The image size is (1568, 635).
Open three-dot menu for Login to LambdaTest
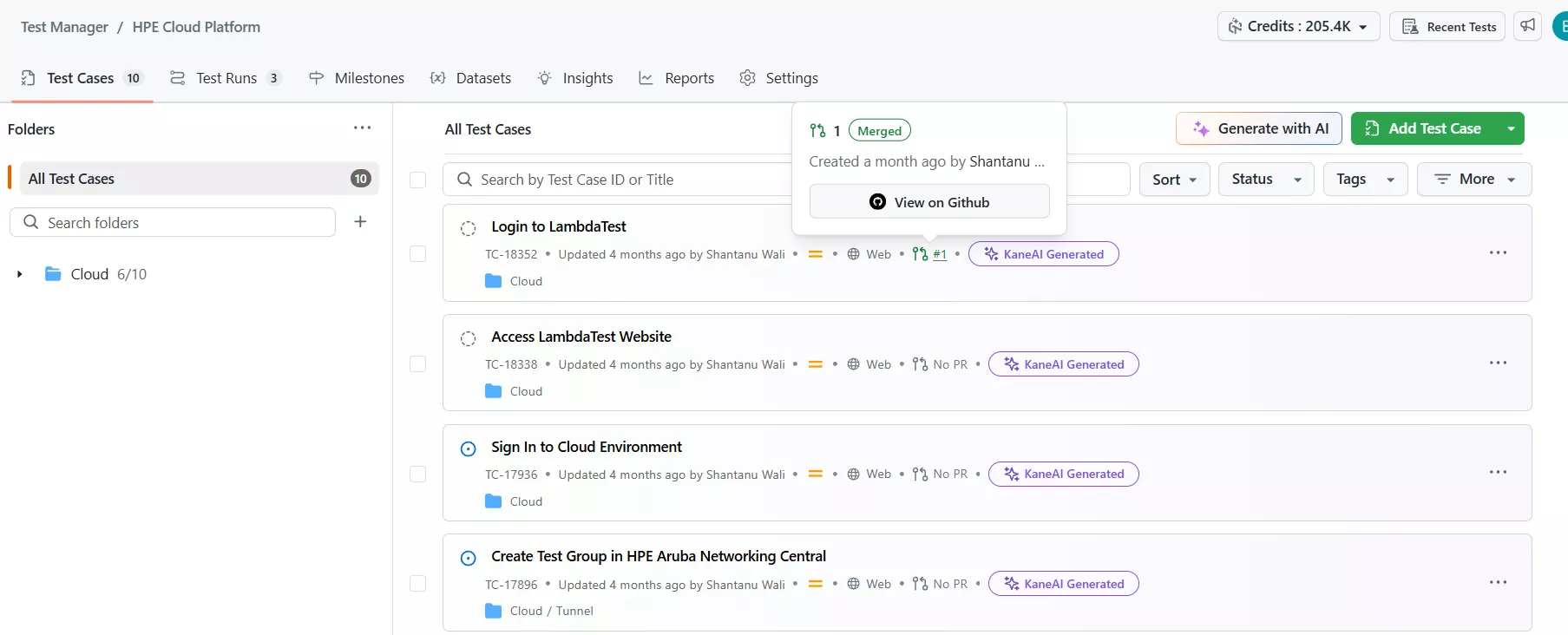pyautogui.click(x=1498, y=252)
